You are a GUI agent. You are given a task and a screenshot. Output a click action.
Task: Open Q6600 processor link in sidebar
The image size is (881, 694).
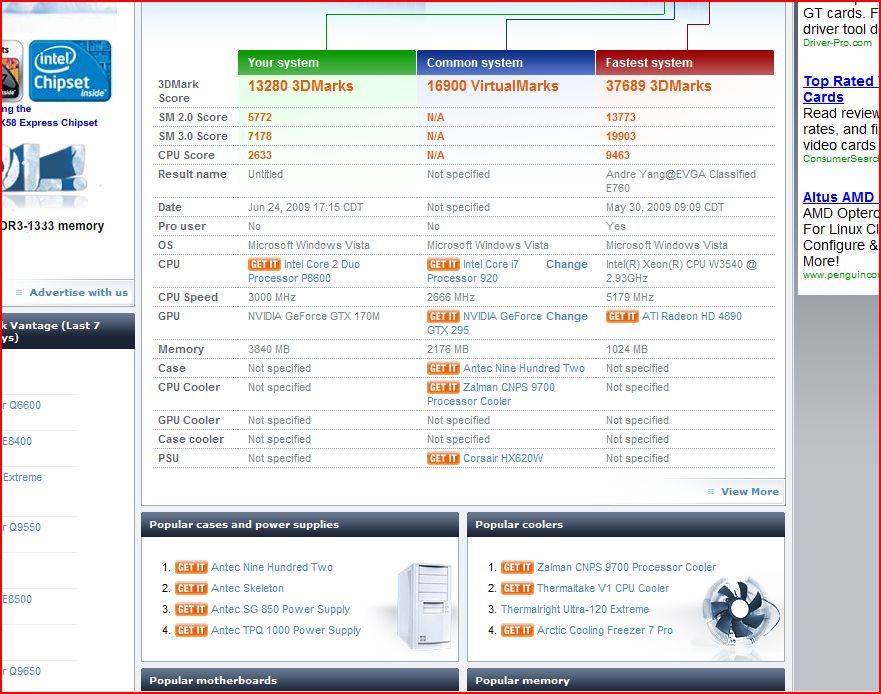click(x=22, y=405)
